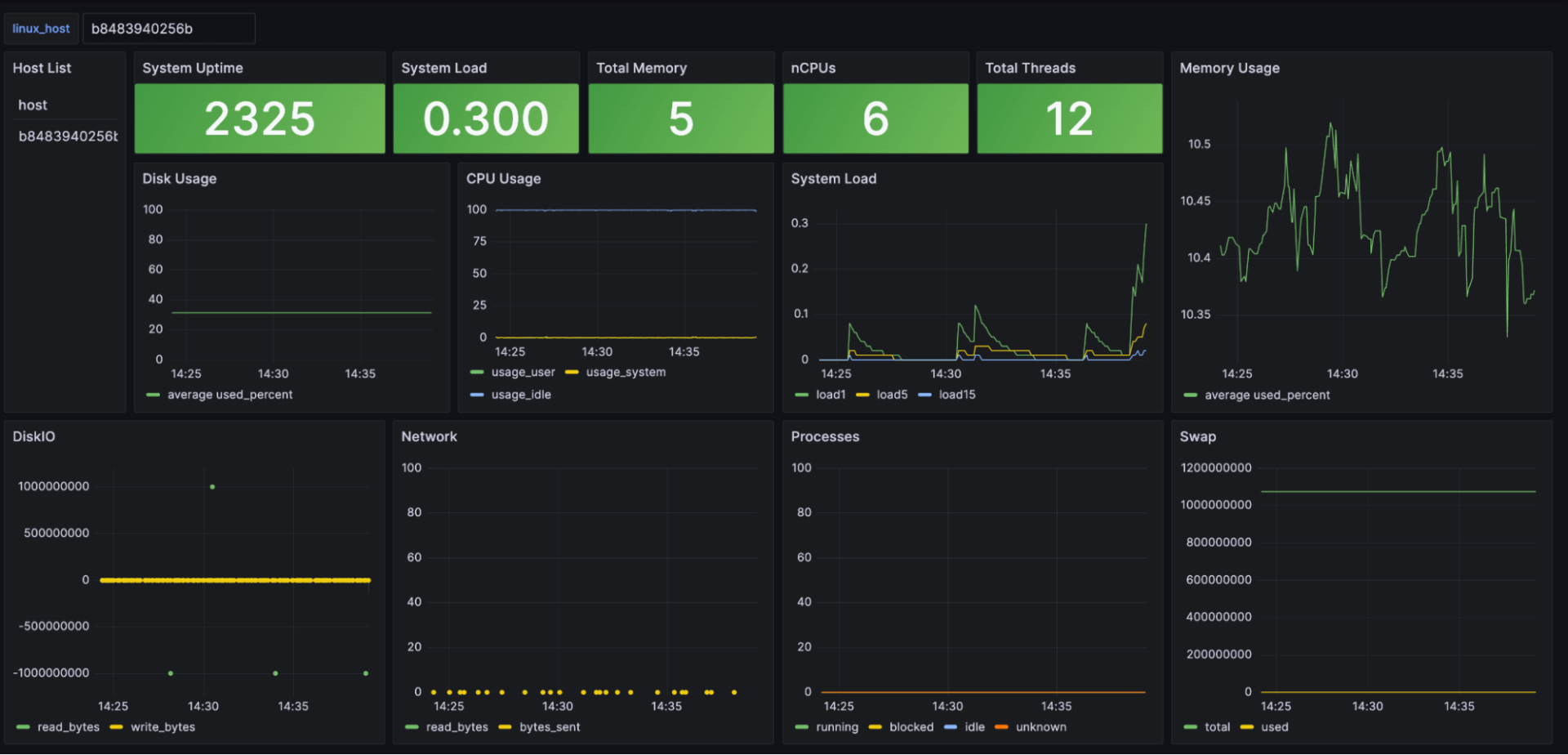1568x755 pixels.
Task: Open the Host List panel title menu
Action: [x=42, y=68]
